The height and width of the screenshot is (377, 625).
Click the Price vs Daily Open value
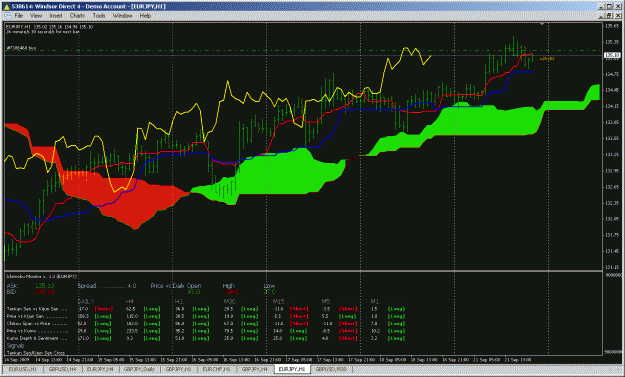[194, 292]
